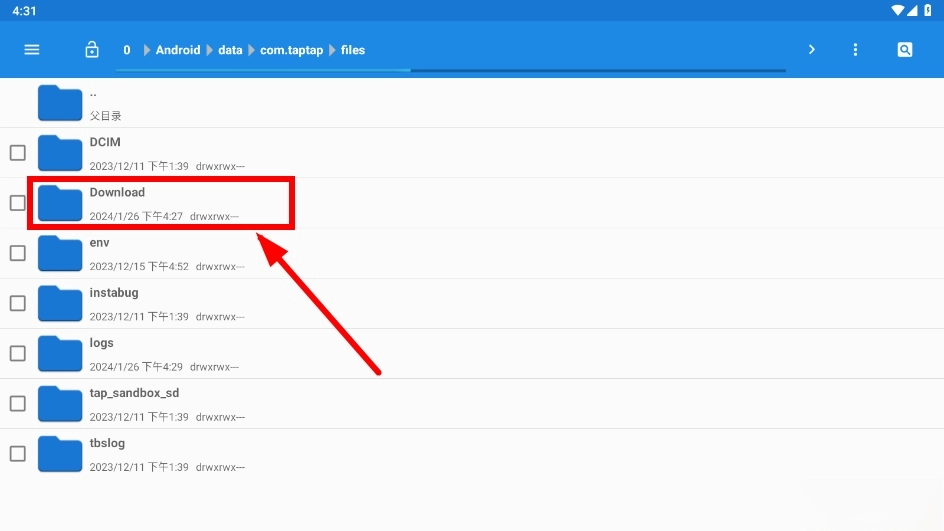Jump to data in breadcrumb path
Screen dimensions: 944x531
coord(230,50)
